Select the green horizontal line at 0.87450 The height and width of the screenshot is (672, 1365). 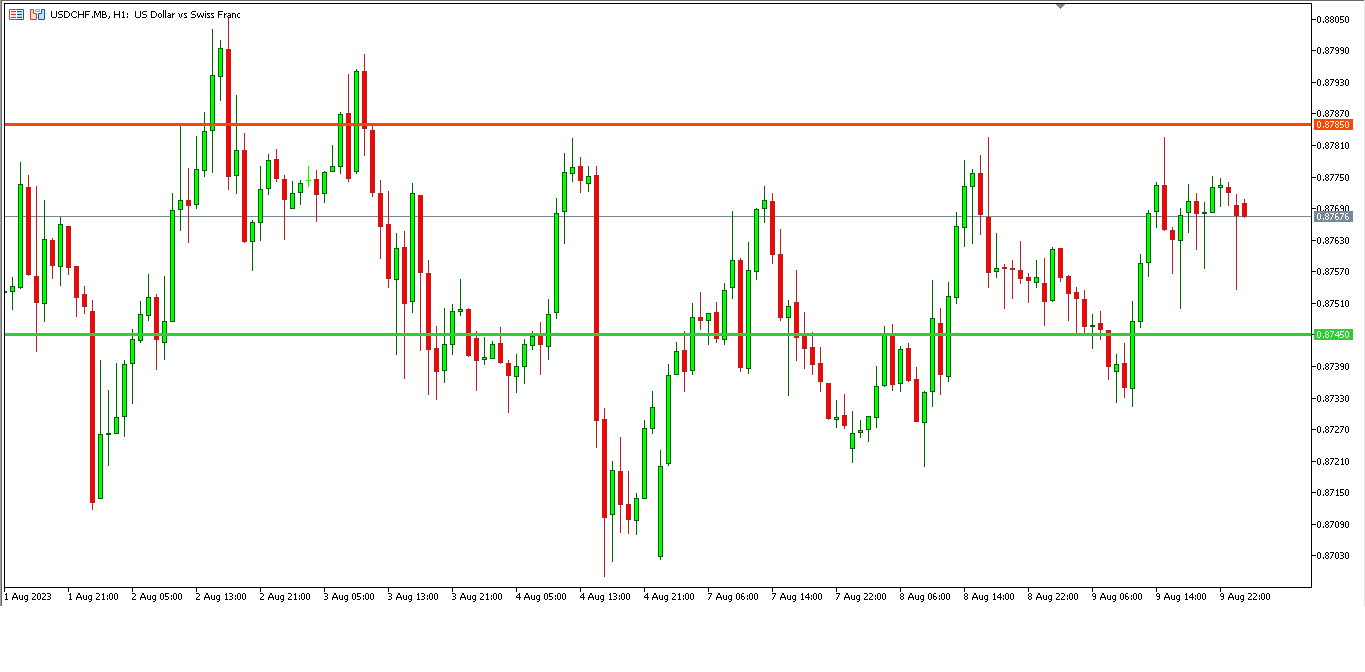coord(656,334)
